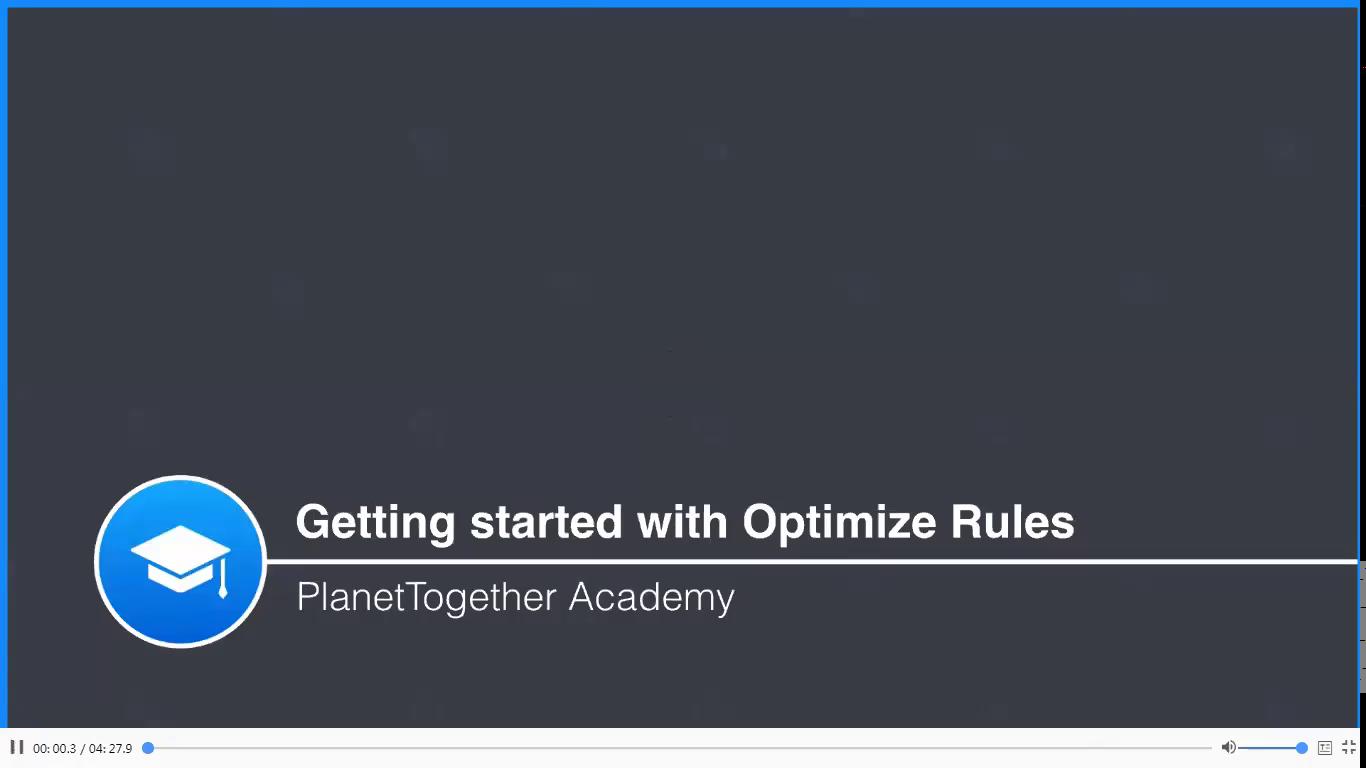Viewport: 1366px width, 768px height.
Task: Pause the video playback
Action: [17, 747]
